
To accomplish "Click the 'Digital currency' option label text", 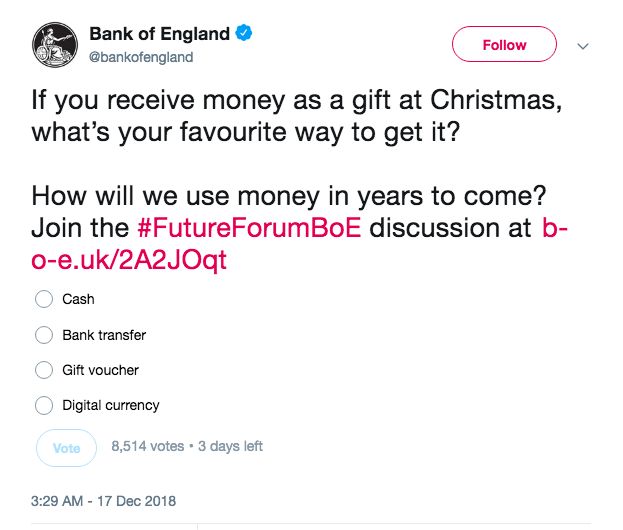I will click(110, 405).
